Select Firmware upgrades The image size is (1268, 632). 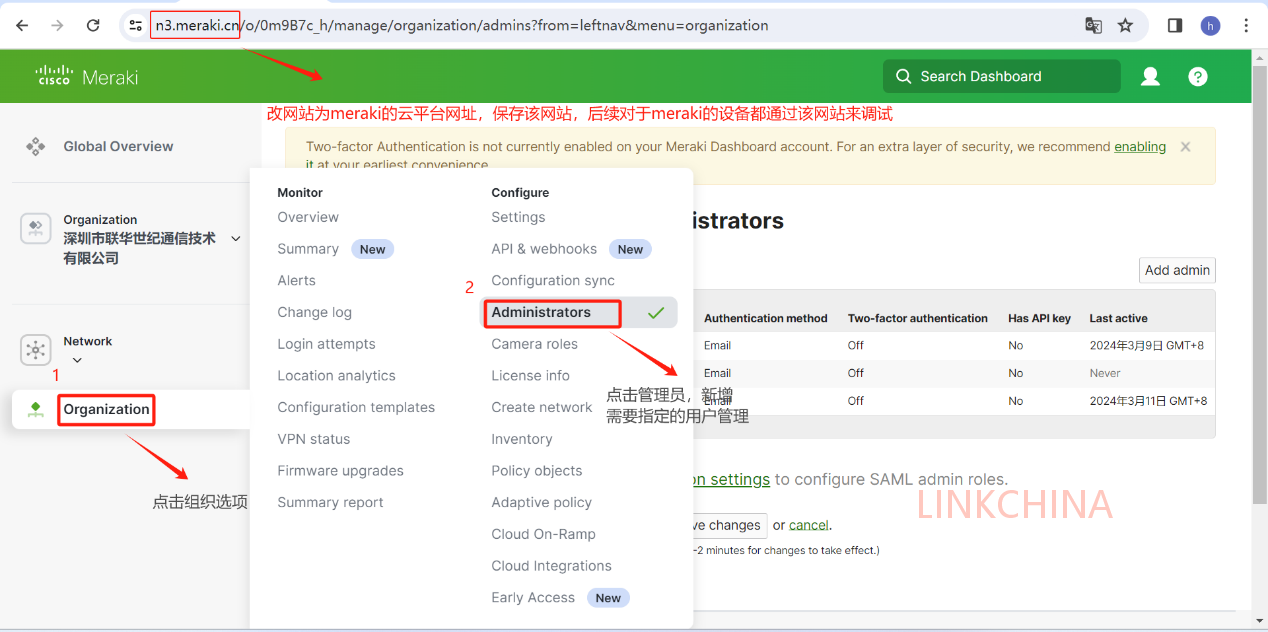coord(340,471)
